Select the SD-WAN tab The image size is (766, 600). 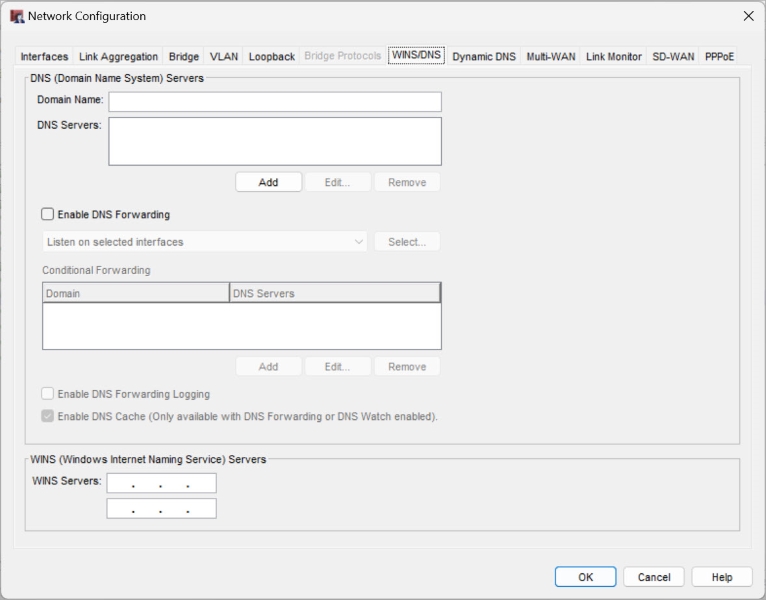pyautogui.click(x=673, y=57)
